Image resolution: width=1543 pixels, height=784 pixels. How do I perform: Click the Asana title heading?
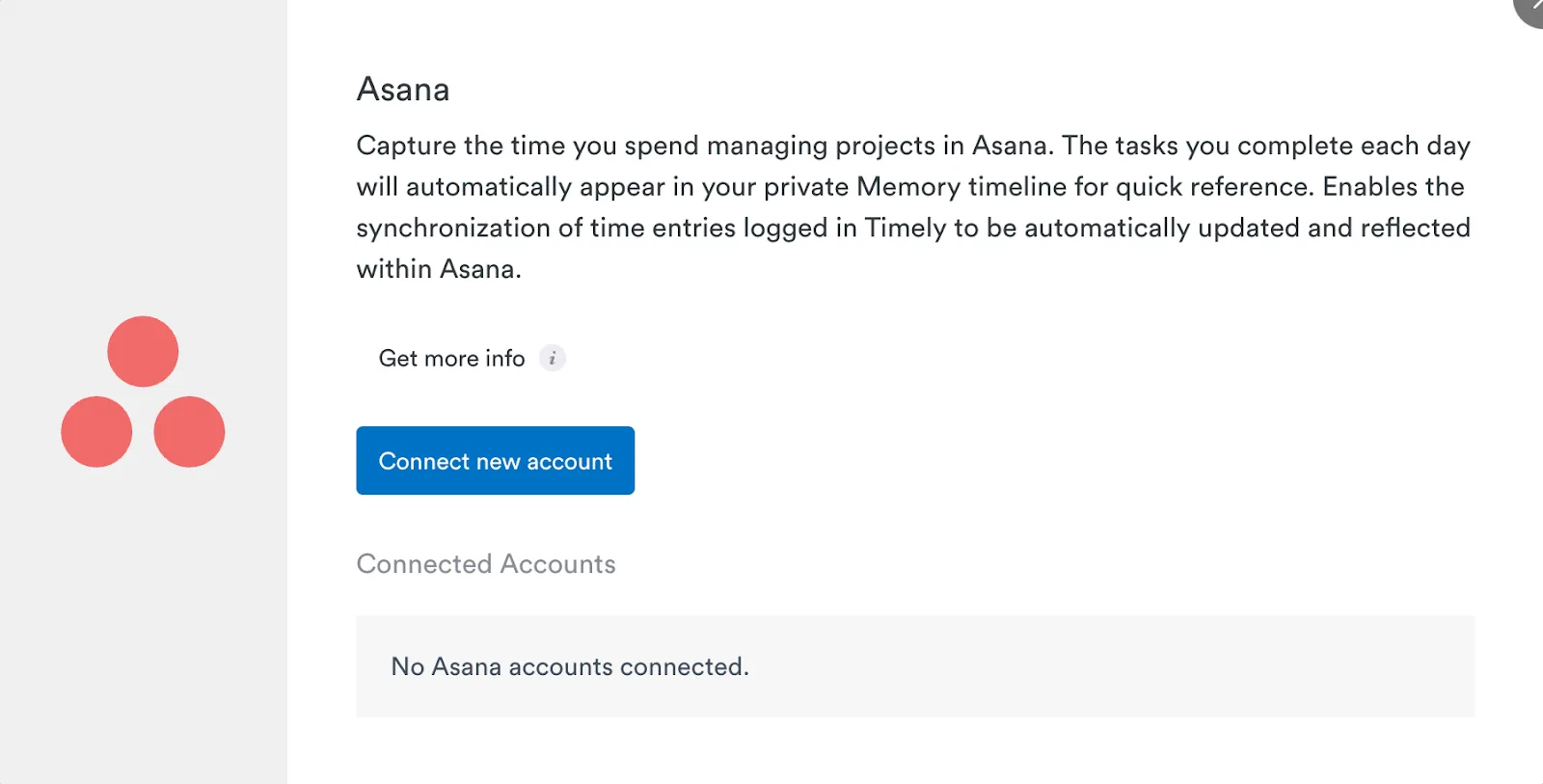pyautogui.click(x=403, y=90)
